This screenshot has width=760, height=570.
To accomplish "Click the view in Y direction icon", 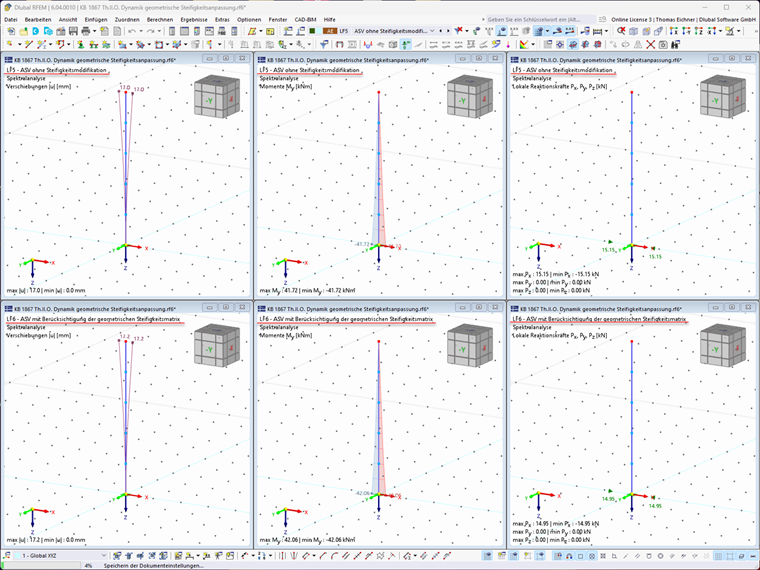I will coord(686,31).
